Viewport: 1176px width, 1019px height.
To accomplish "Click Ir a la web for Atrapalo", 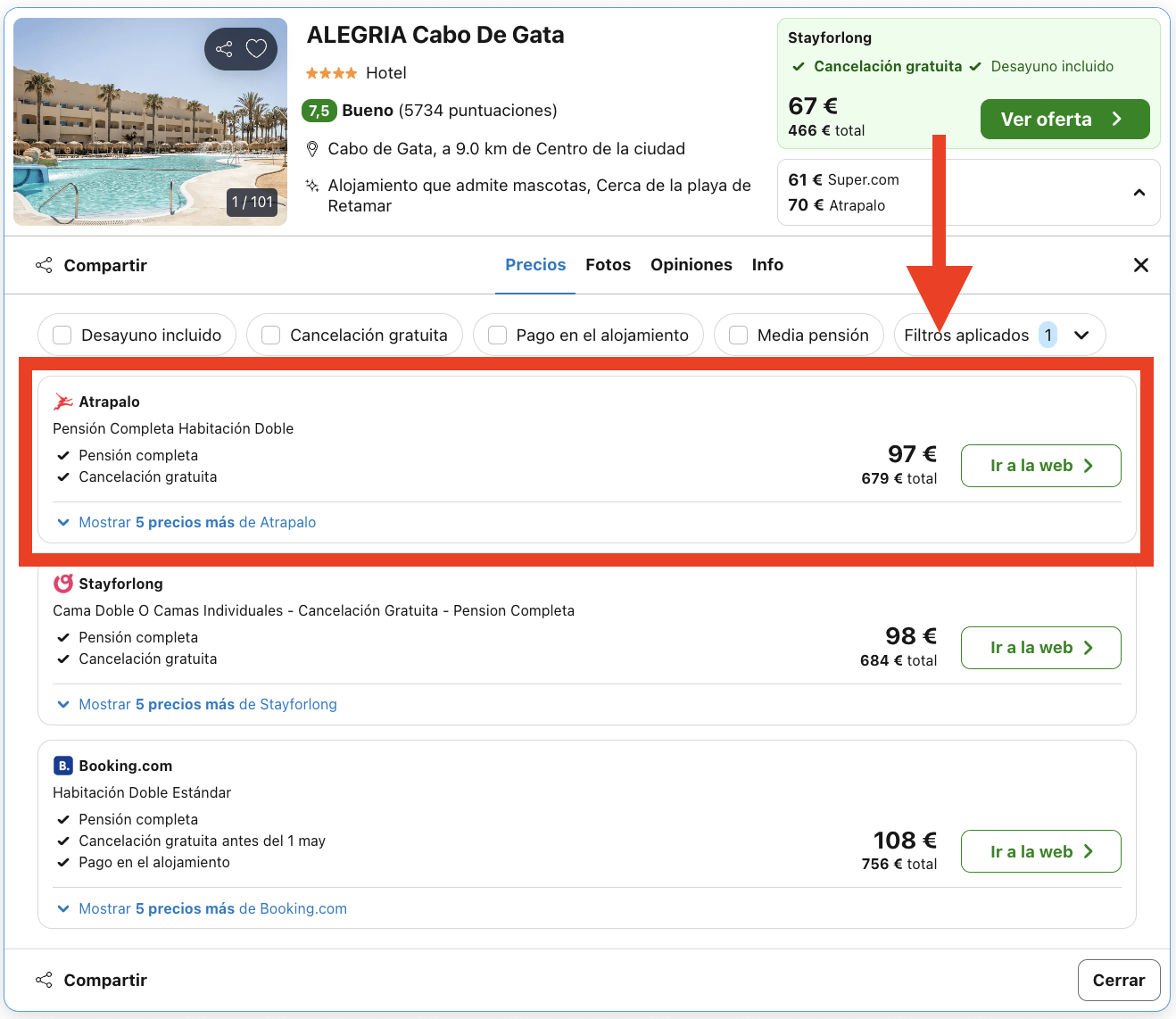I will click(x=1041, y=466).
